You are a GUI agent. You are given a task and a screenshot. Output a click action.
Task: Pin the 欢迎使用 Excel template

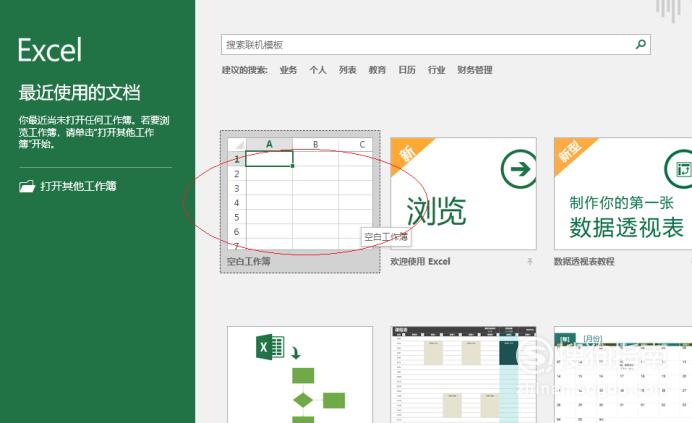530,262
